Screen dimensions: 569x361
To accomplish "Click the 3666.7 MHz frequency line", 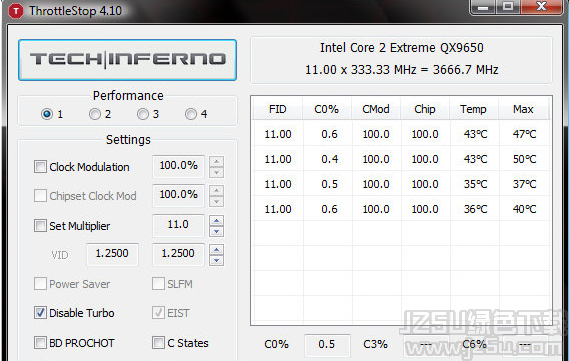I will click(x=402, y=70).
